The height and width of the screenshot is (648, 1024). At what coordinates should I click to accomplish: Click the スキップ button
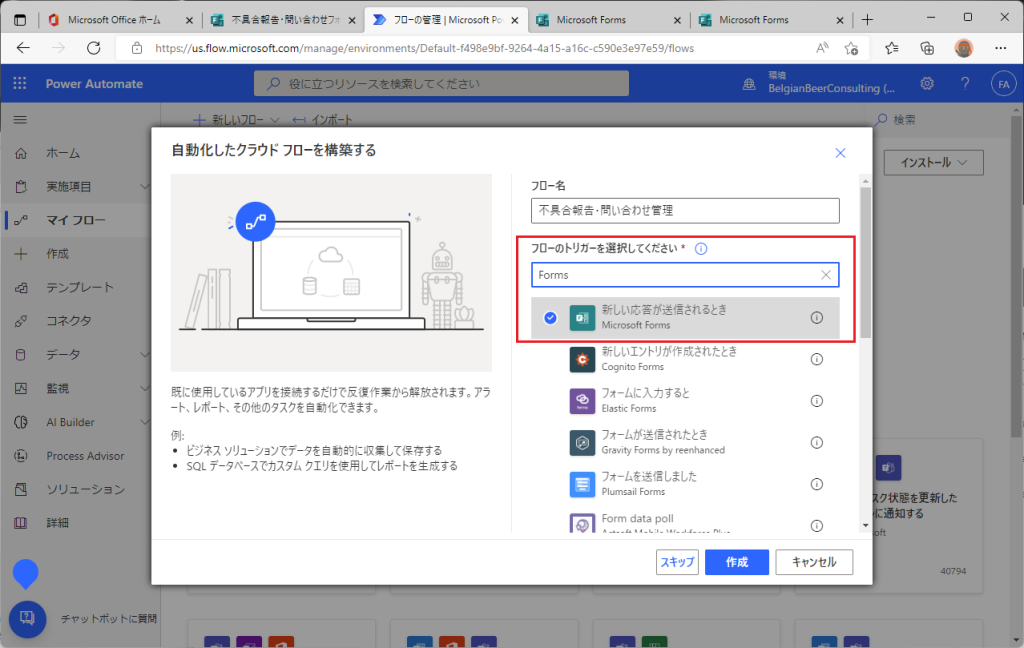pyautogui.click(x=677, y=562)
